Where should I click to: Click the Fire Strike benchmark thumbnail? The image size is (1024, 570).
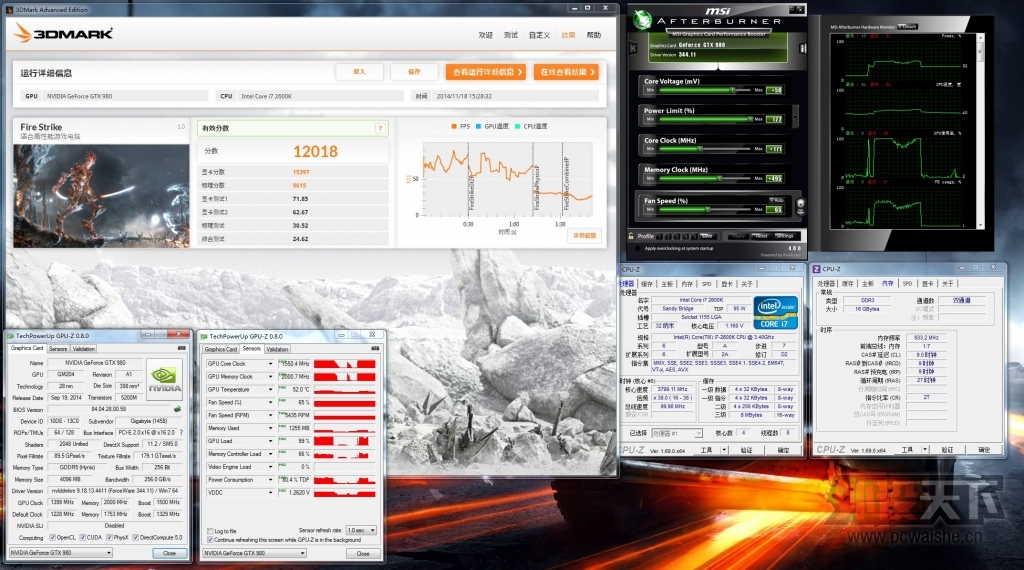point(101,196)
